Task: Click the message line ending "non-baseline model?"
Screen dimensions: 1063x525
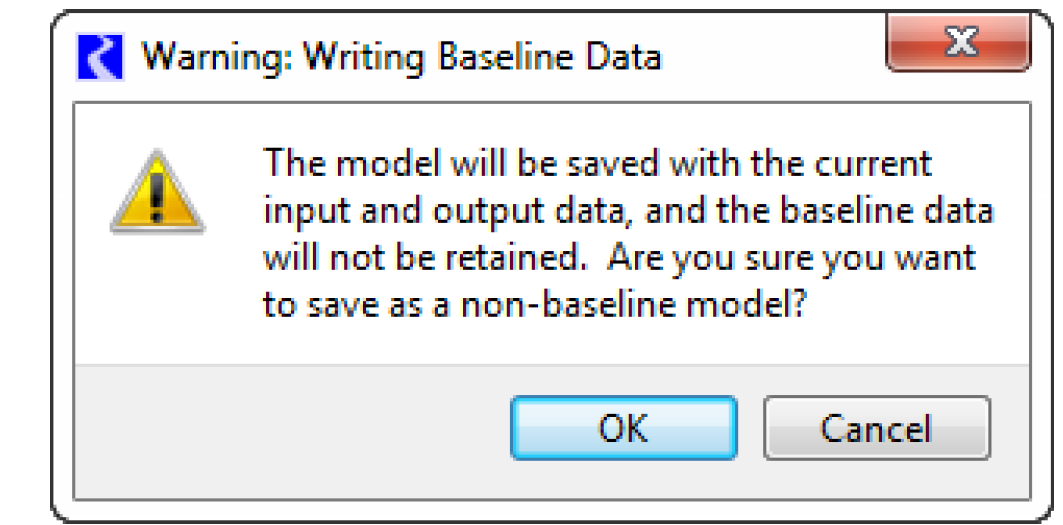Action: click(x=534, y=306)
